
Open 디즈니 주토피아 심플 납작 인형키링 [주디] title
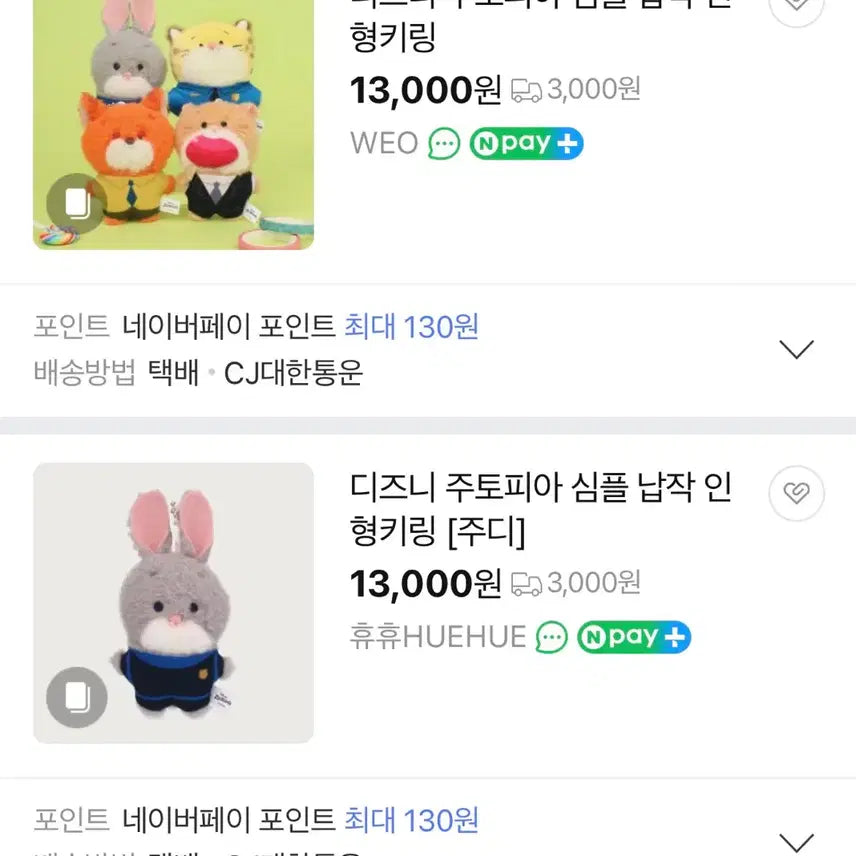(x=540, y=509)
